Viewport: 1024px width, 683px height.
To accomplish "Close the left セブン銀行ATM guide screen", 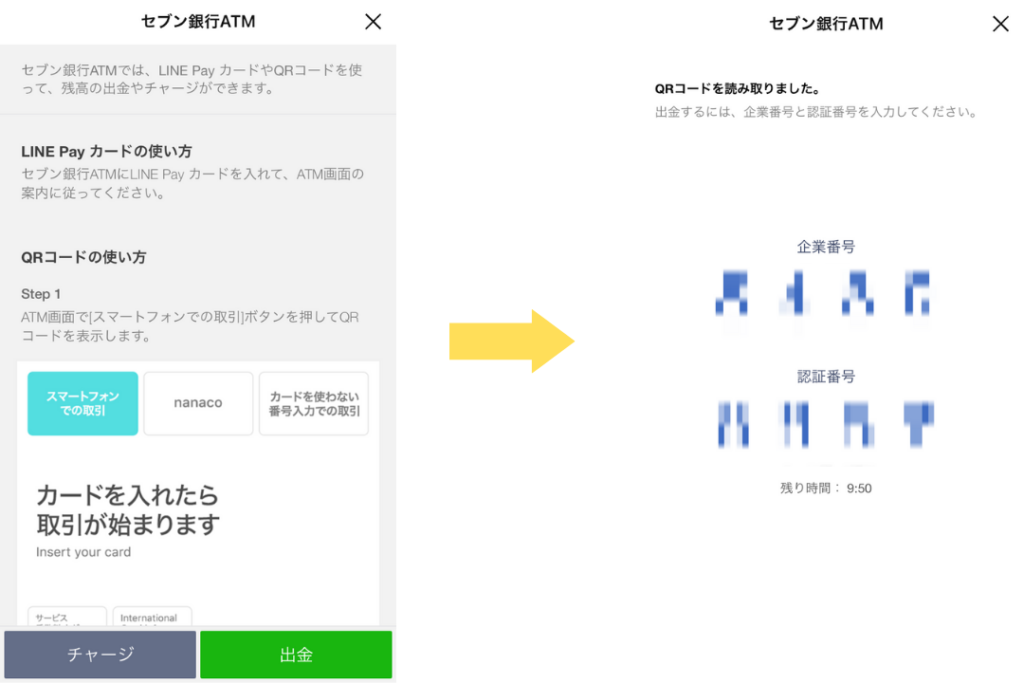I will click(373, 22).
